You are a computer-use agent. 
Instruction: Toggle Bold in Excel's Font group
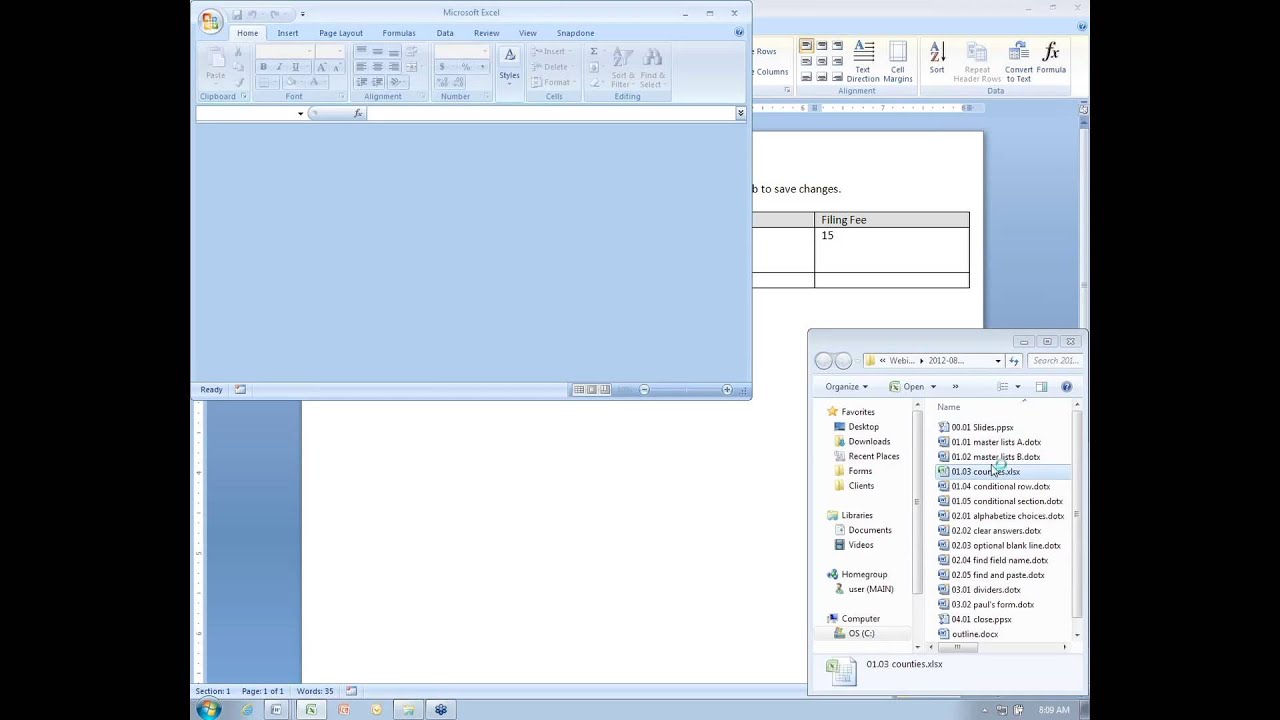[x=263, y=67]
